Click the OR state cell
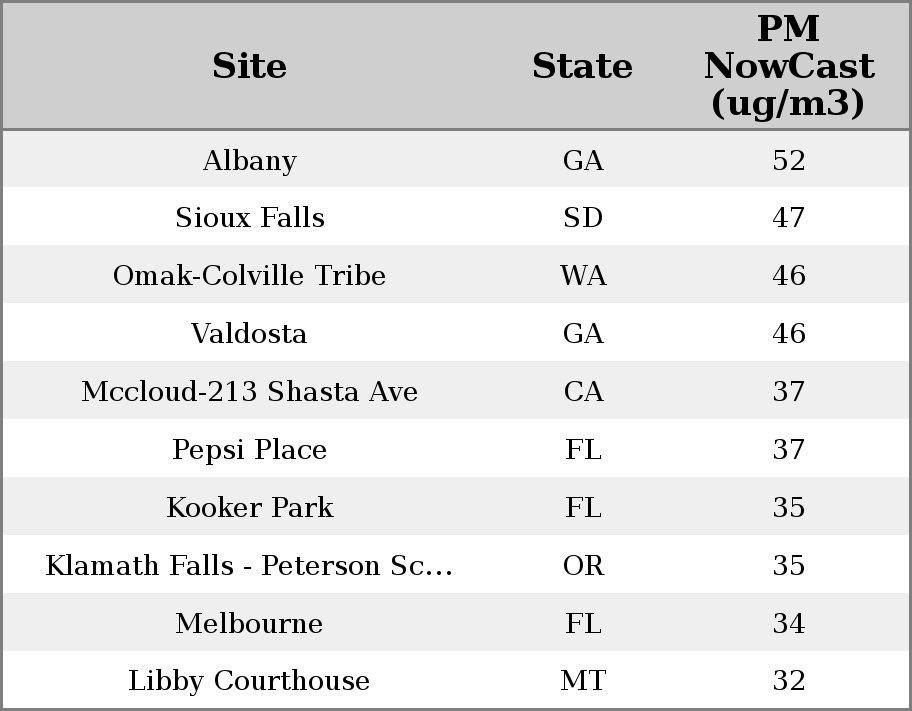Screen dimensions: 912x711 point(583,566)
